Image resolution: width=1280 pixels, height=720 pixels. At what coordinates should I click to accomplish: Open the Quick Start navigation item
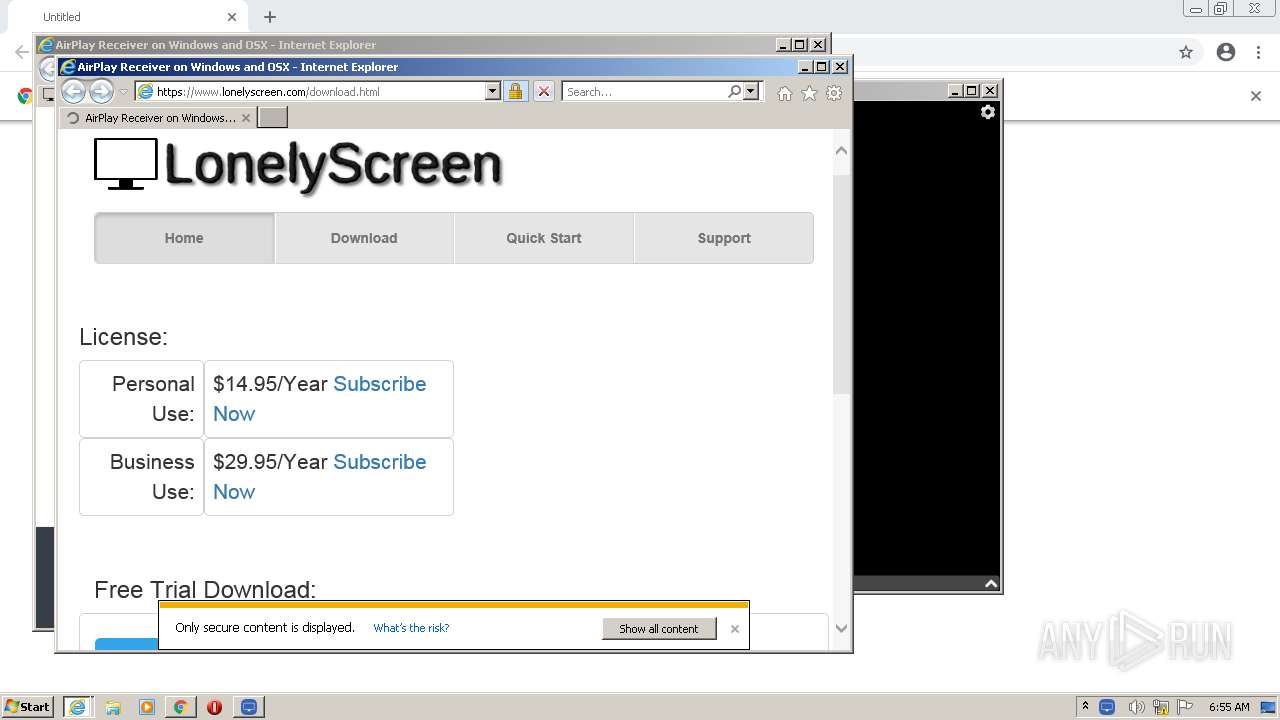[544, 238]
